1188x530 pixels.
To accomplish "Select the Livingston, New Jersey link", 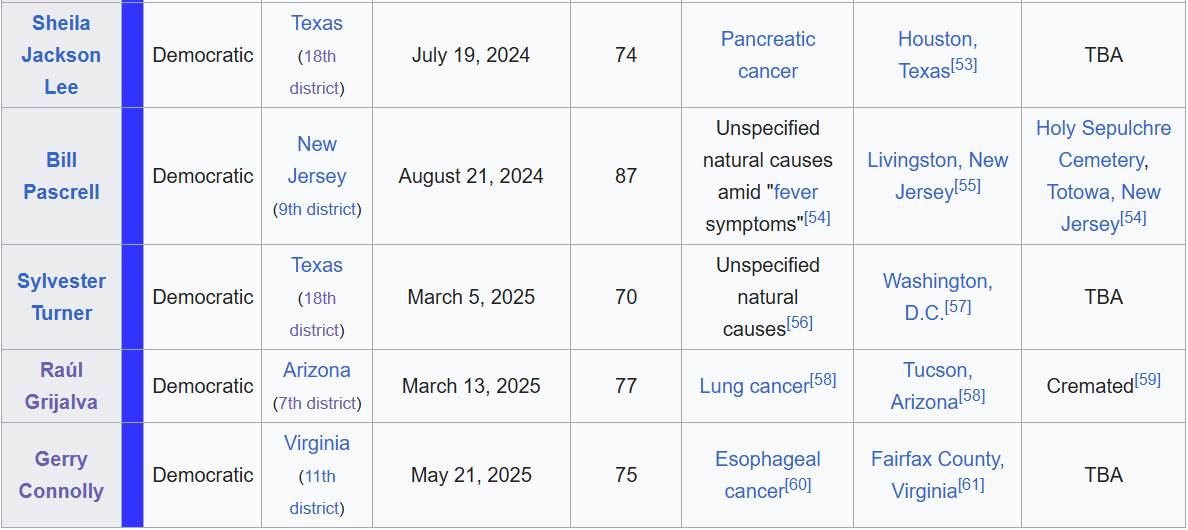I will (938, 176).
